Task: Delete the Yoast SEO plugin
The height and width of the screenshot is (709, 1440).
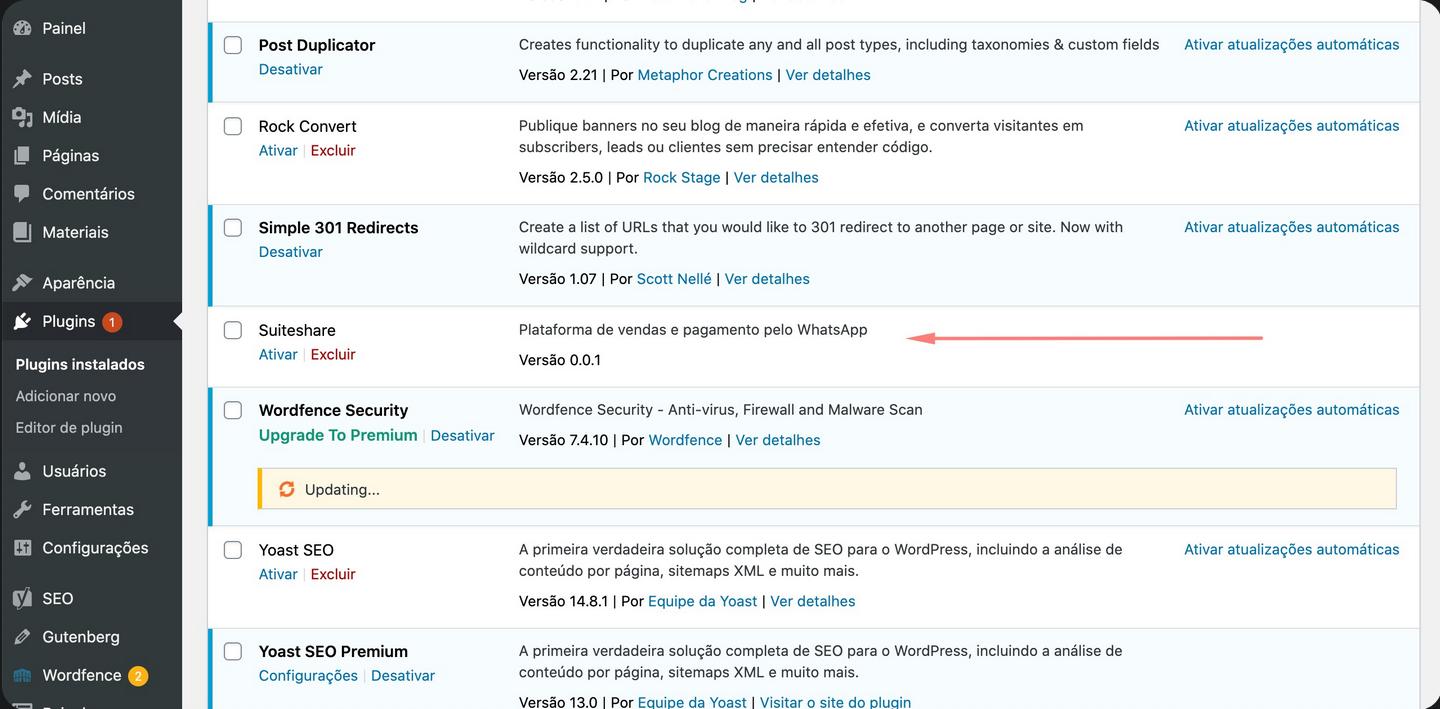Action: tap(333, 574)
